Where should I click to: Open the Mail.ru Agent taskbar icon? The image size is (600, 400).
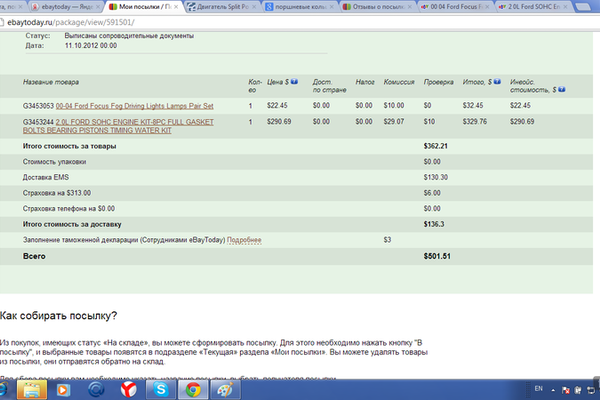[96, 390]
